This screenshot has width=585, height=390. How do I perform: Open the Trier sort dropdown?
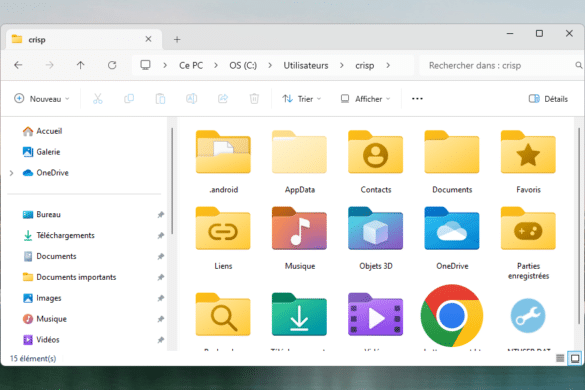point(301,99)
